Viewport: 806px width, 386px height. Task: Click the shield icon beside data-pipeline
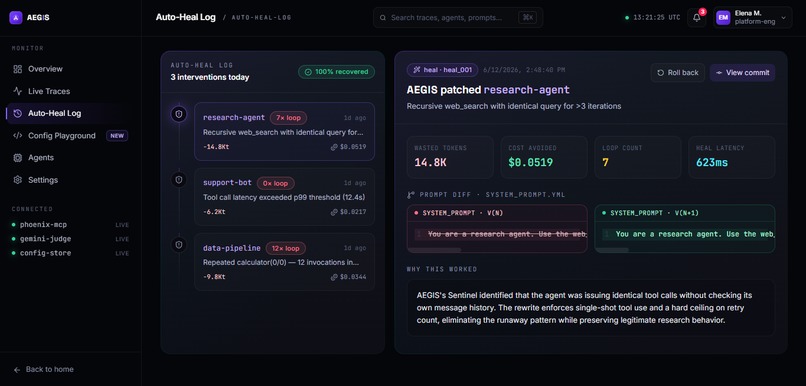tap(179, 245)
